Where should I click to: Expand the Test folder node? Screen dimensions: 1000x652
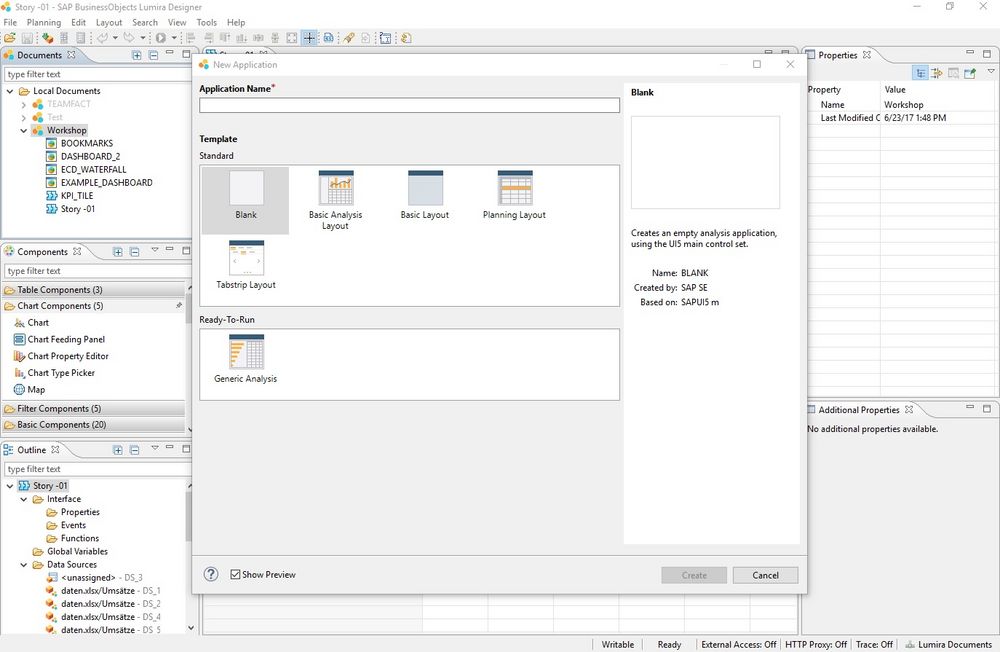[x=24, y=117]
